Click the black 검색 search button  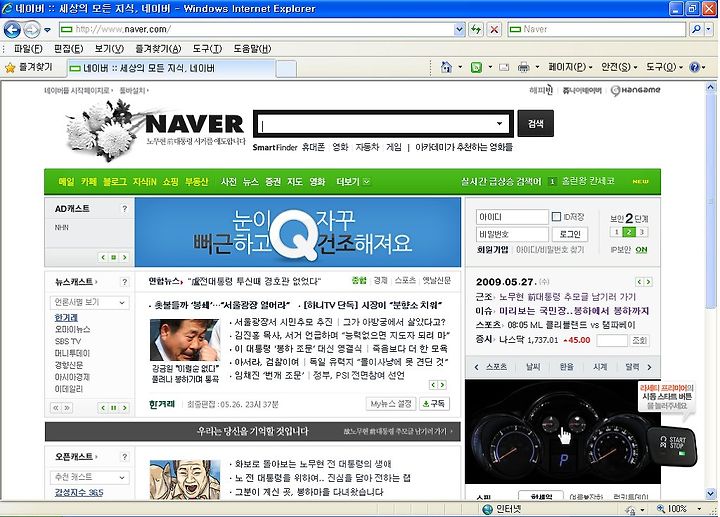click(x=535, y=124)
